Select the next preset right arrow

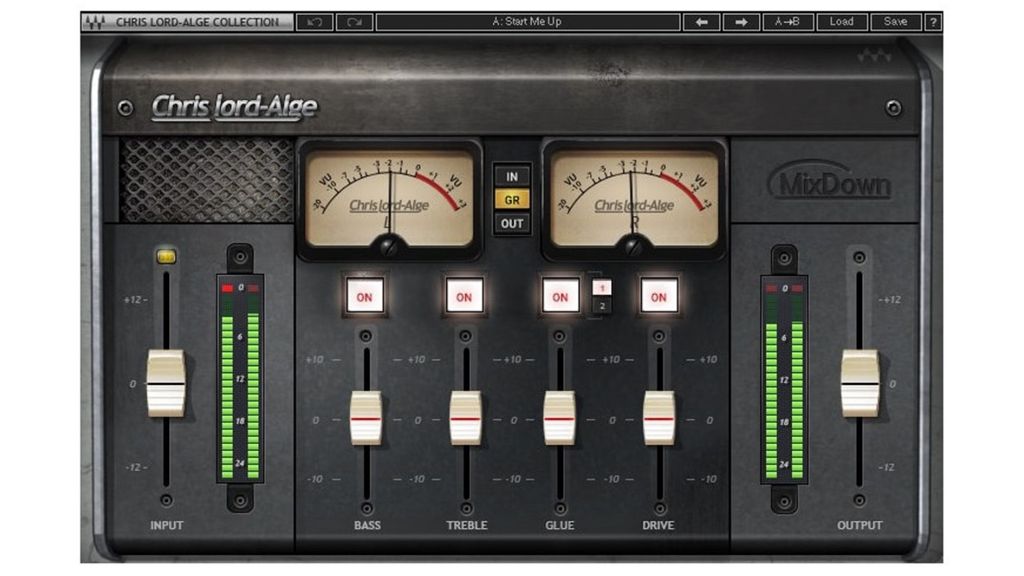(x=740, y=21)
